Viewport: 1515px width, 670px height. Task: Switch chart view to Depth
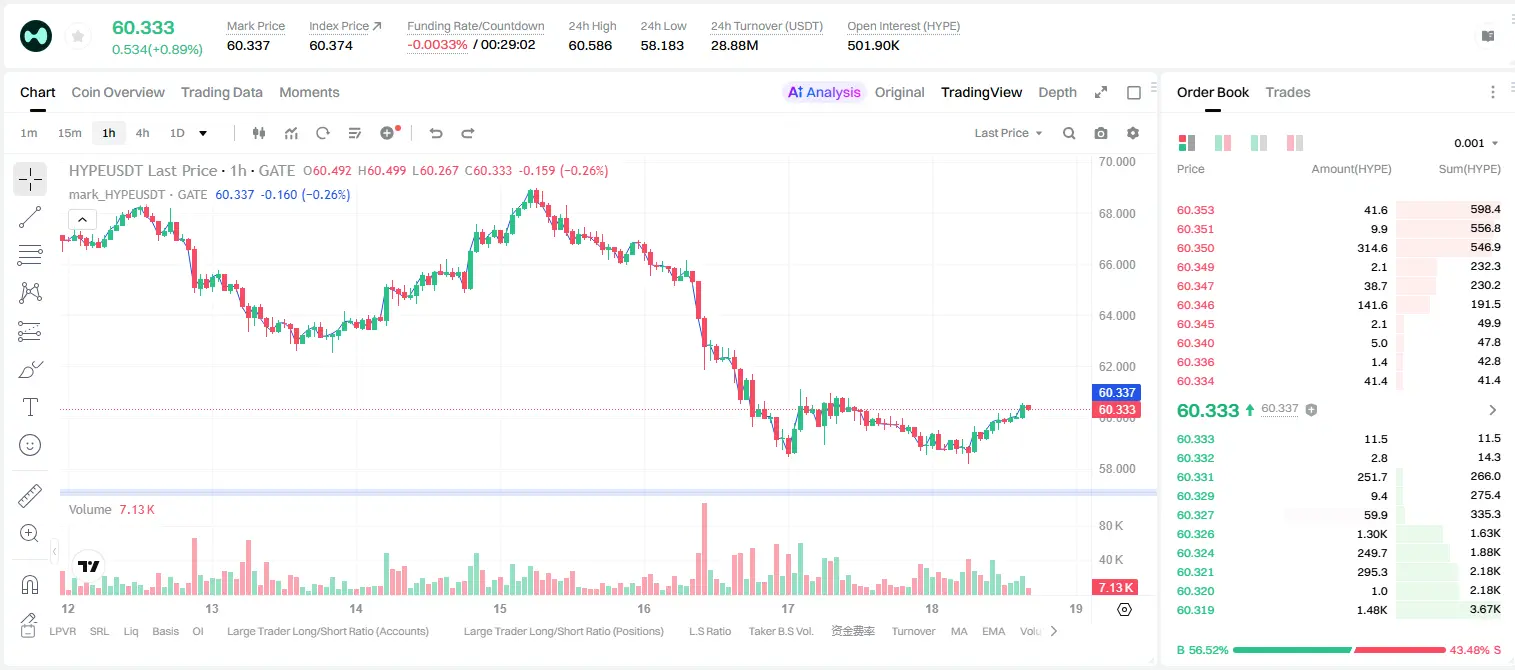pyautogui.click(x=1057, y=92)
